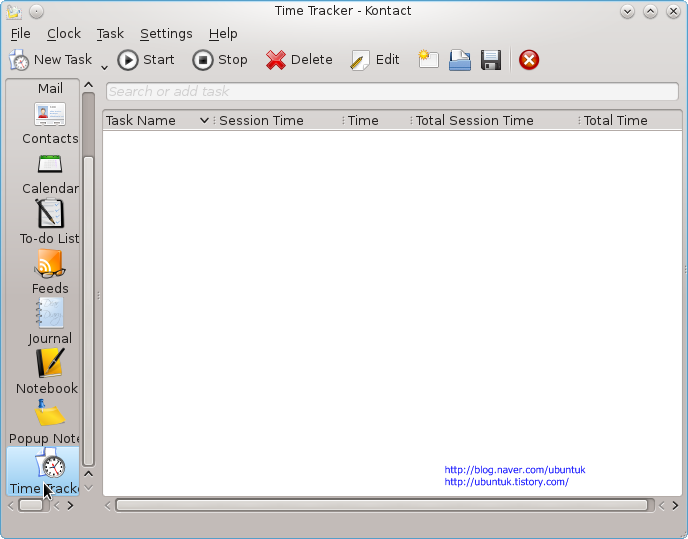Click the sidebar horizontal scroll right arrow
This screenshot has width=688, height=539.
[x=70, y=506]
